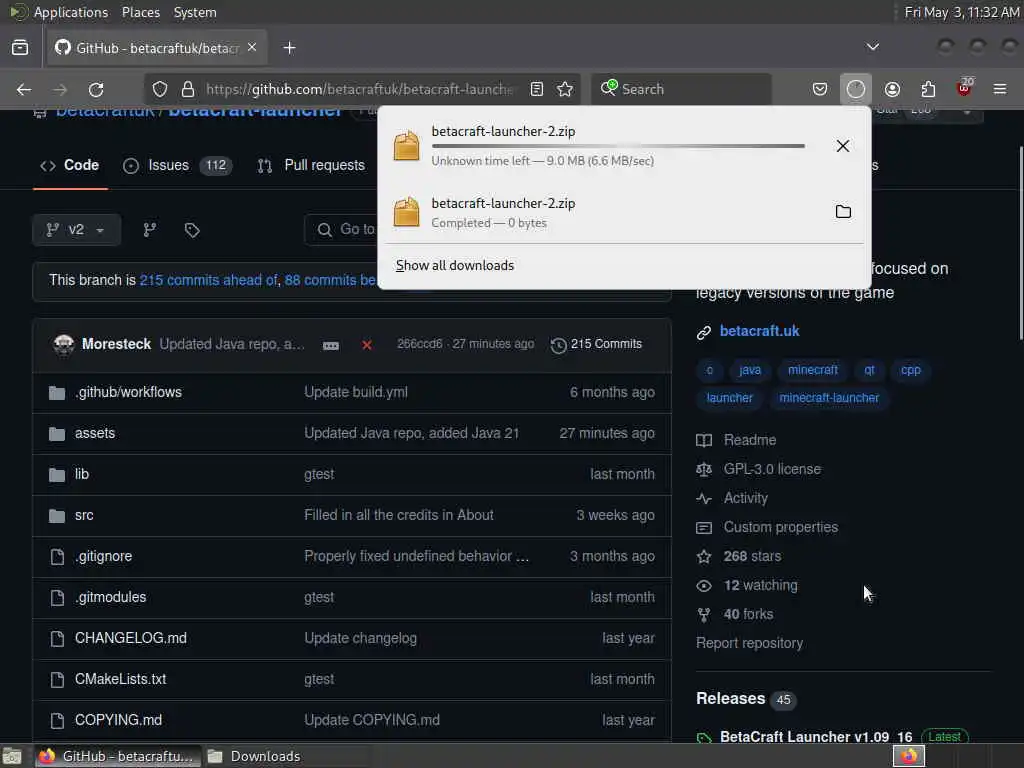The width and height of the screenshot is (1024, 768).
Task: Open CHANGELOG.md file
Action: (131, 638)
